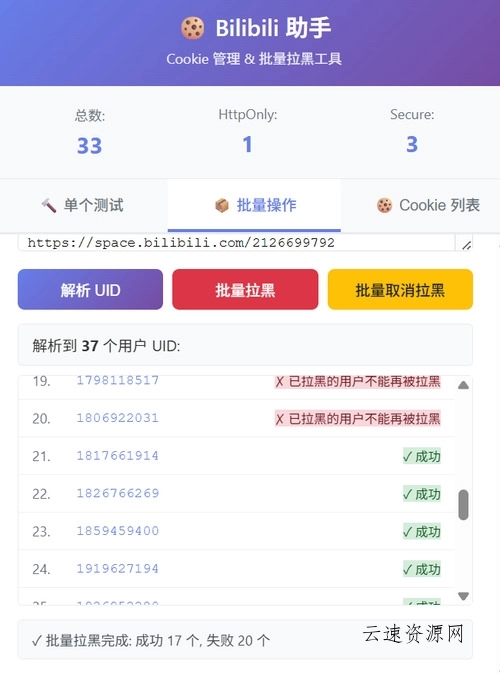Click the 批量取消拉黑 button
The width and height of the screenshot is (500, 674).
400,289
